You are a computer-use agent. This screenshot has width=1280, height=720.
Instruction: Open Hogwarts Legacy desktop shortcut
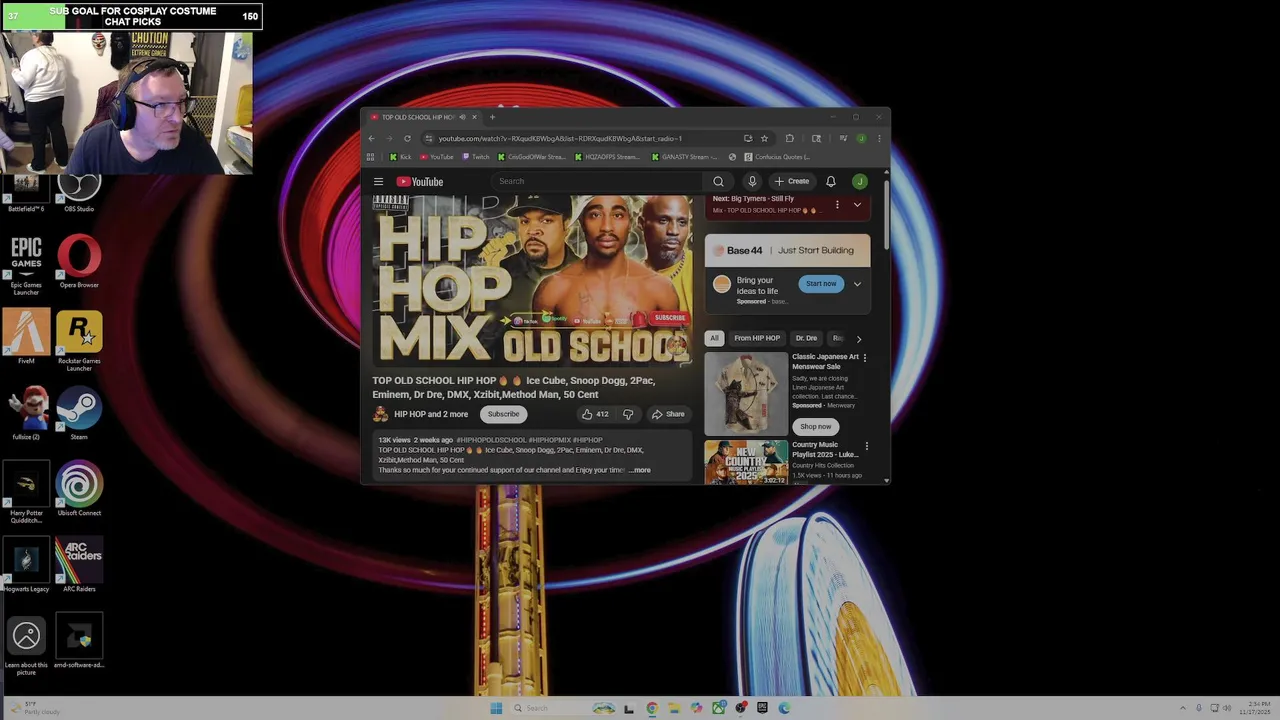26,566
